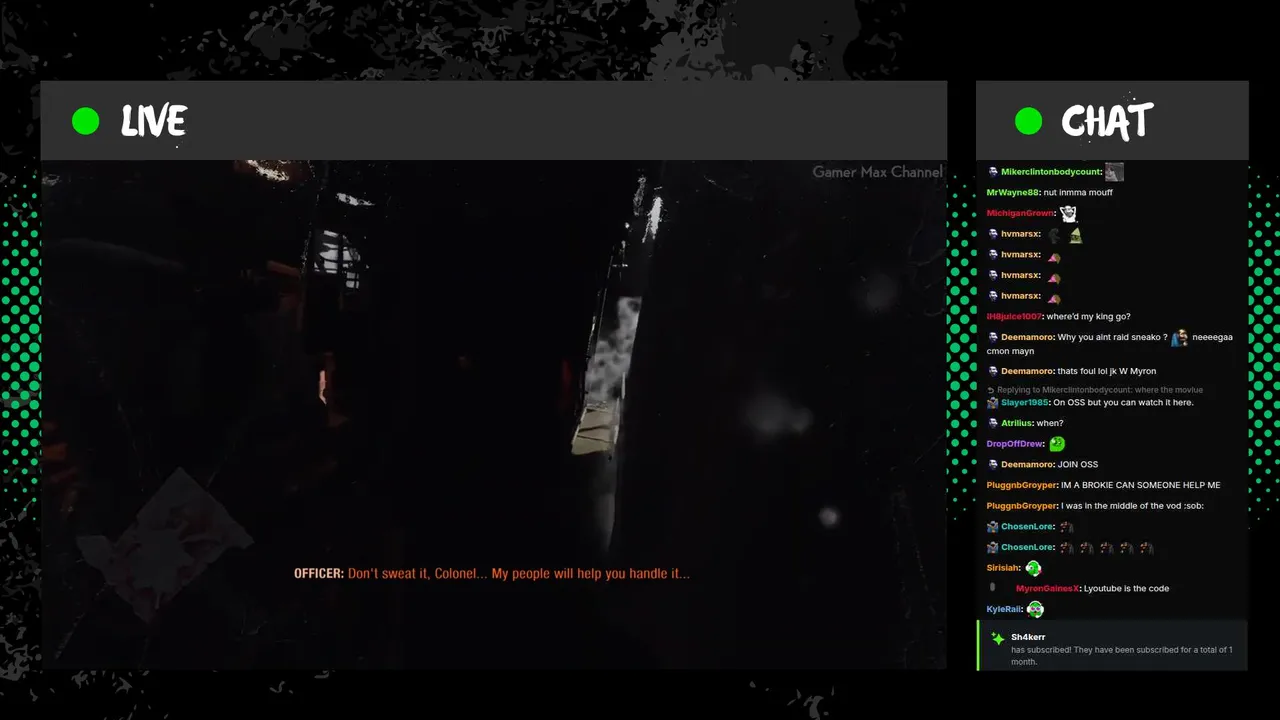This screenshot has height=720, width=1280.
Task: Open MyronGainesX username in chat
Action: coord(1048,588)
